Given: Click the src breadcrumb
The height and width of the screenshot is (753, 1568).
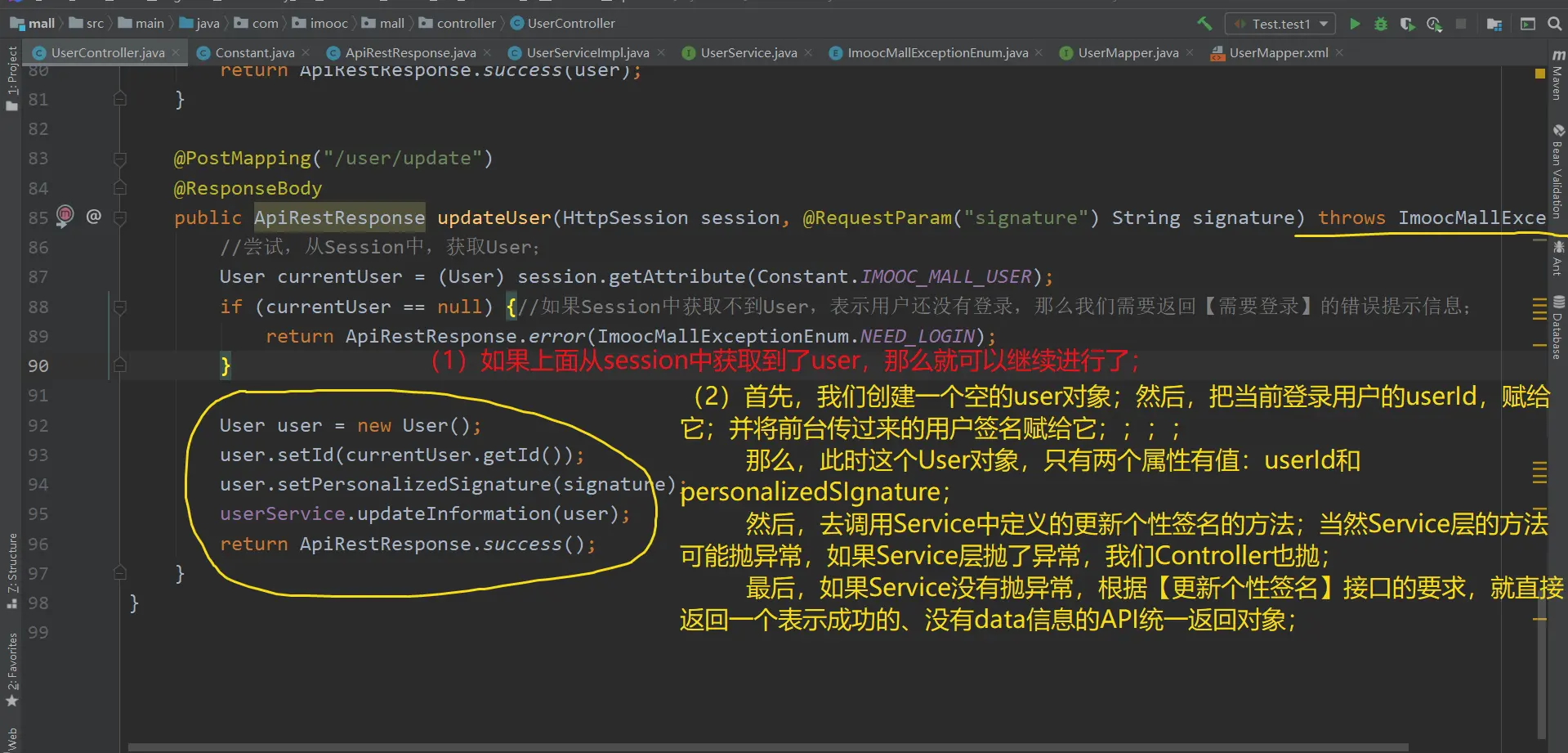Looking at the screenshot, I should pyautogui.click(x=87, y=24).
